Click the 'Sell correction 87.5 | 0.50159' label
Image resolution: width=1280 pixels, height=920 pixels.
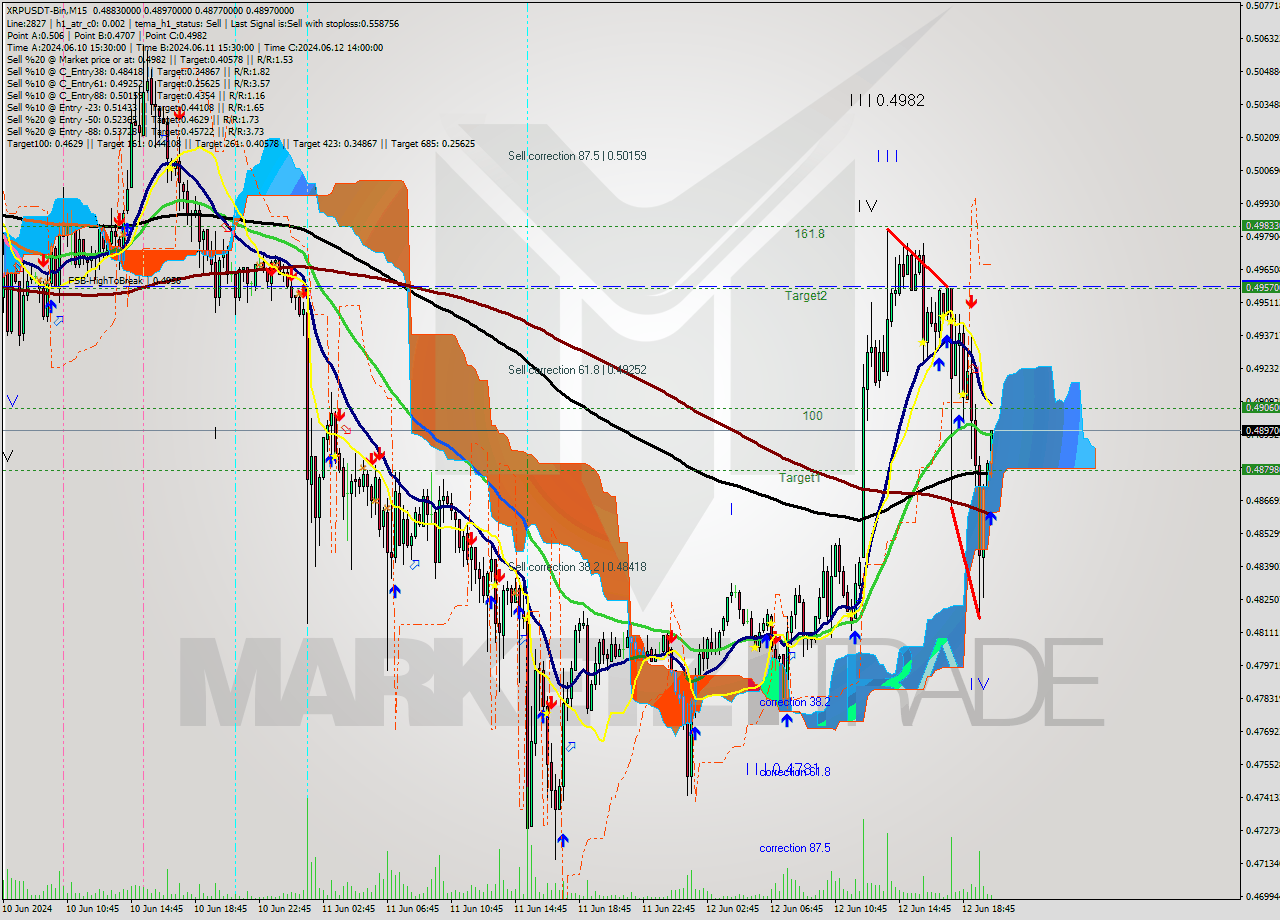(x=577, y=156)
